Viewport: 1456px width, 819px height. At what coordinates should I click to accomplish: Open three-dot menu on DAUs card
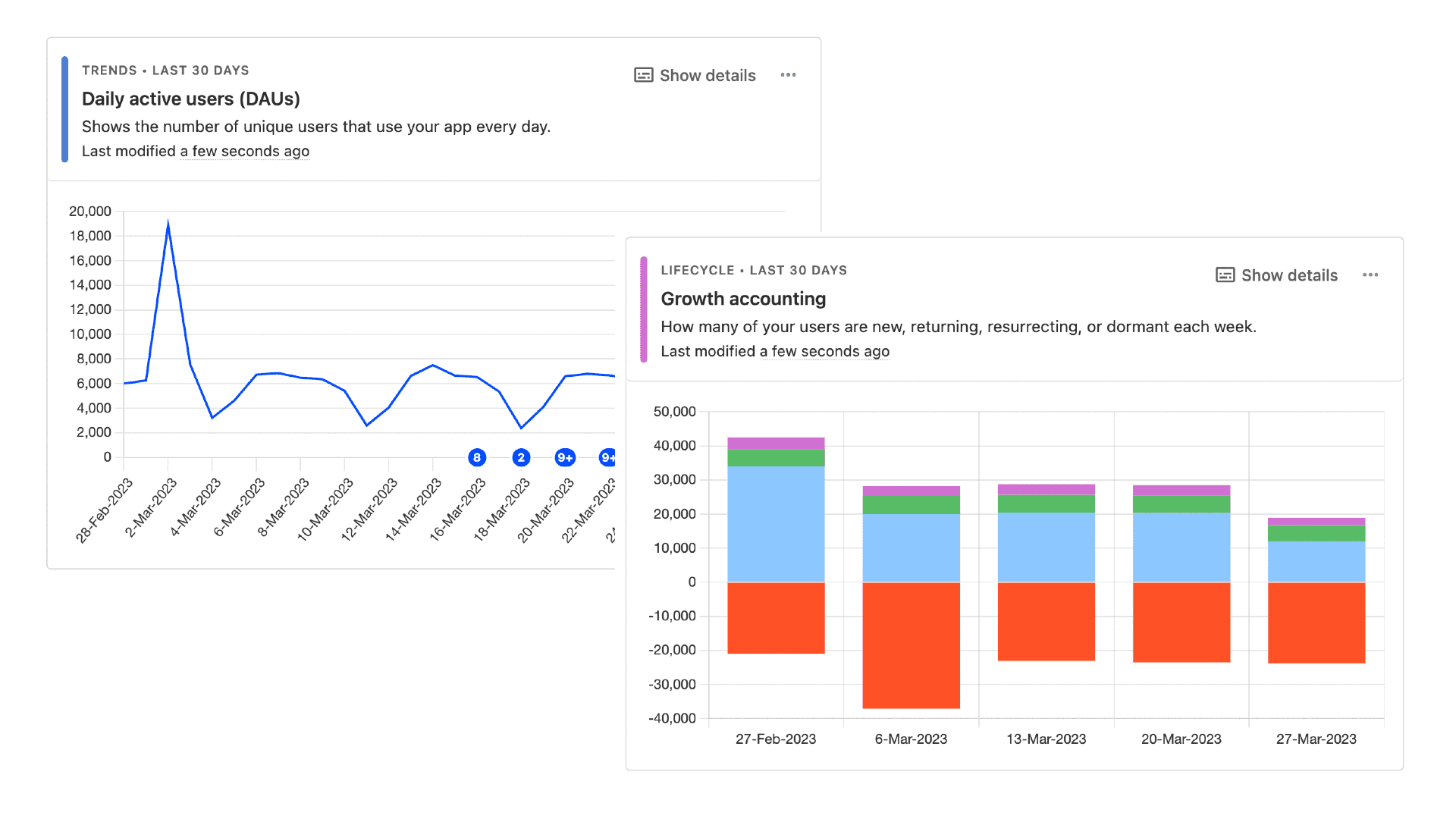[788, 75]
